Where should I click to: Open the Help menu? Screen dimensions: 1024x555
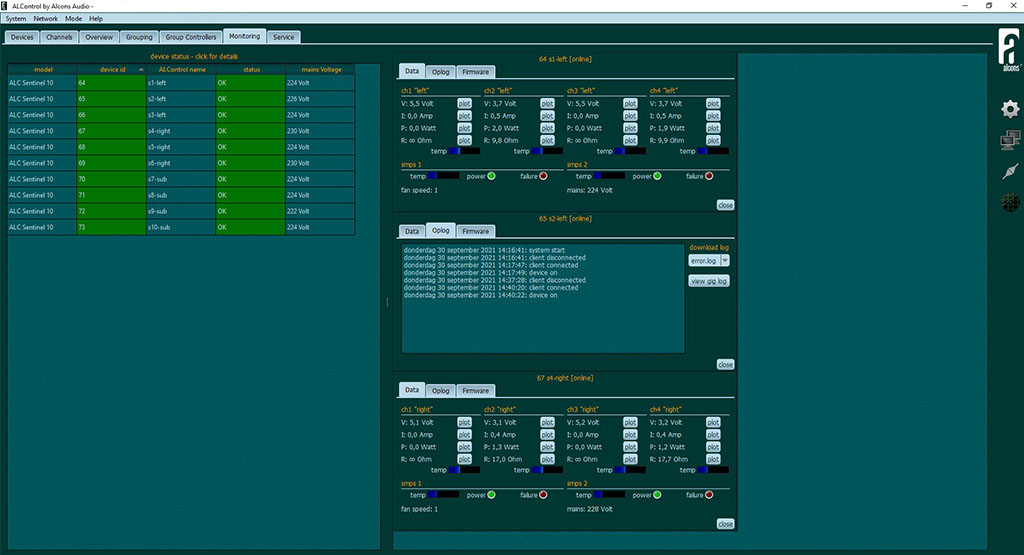click(x=96, y=18)
